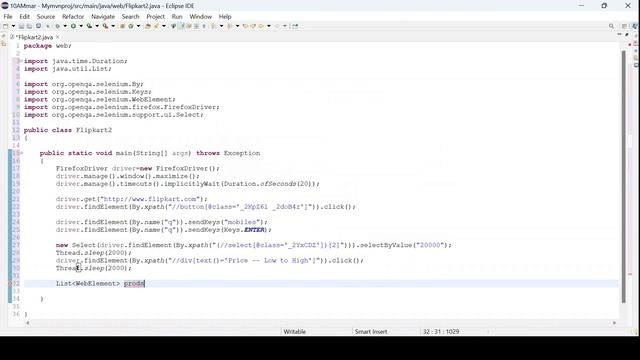Image resolution: width=640 pixels, height=360 pixels.
Task: Open the Help menu
Action: 225,17
